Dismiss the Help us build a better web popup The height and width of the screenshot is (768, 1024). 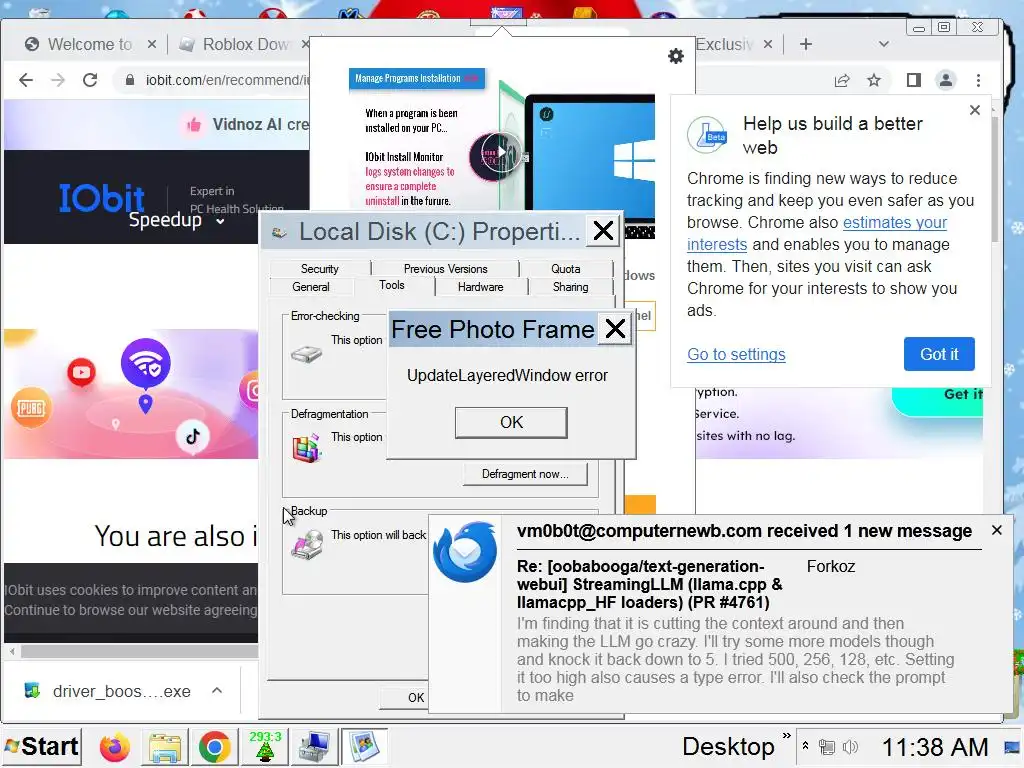(x=975, y=110)
